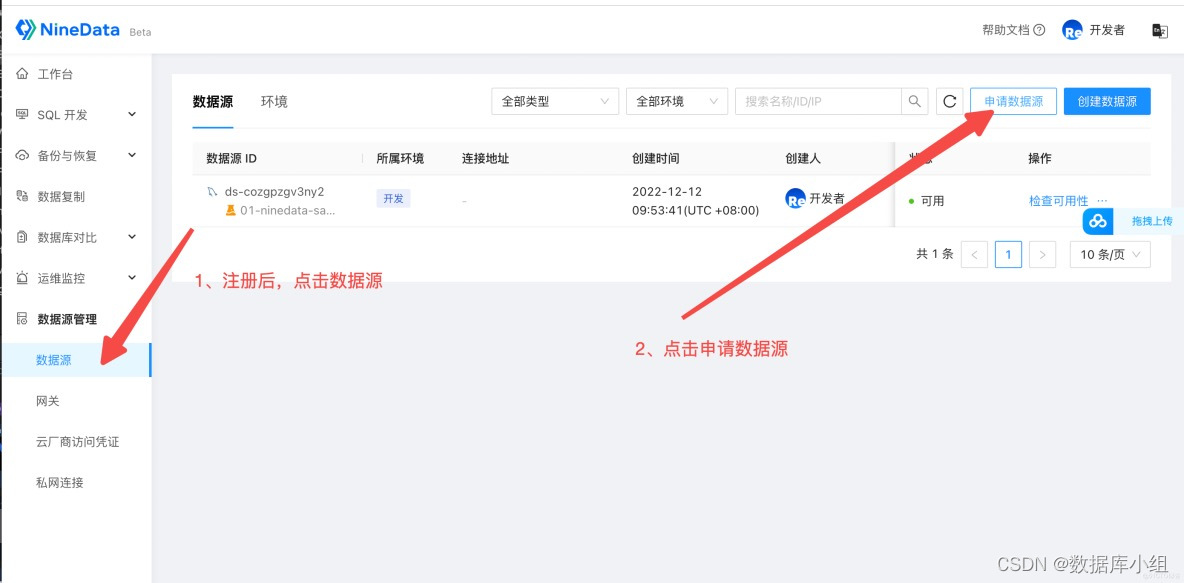
Task: Select 数据源 in sidebar
Action: [76, 360]
